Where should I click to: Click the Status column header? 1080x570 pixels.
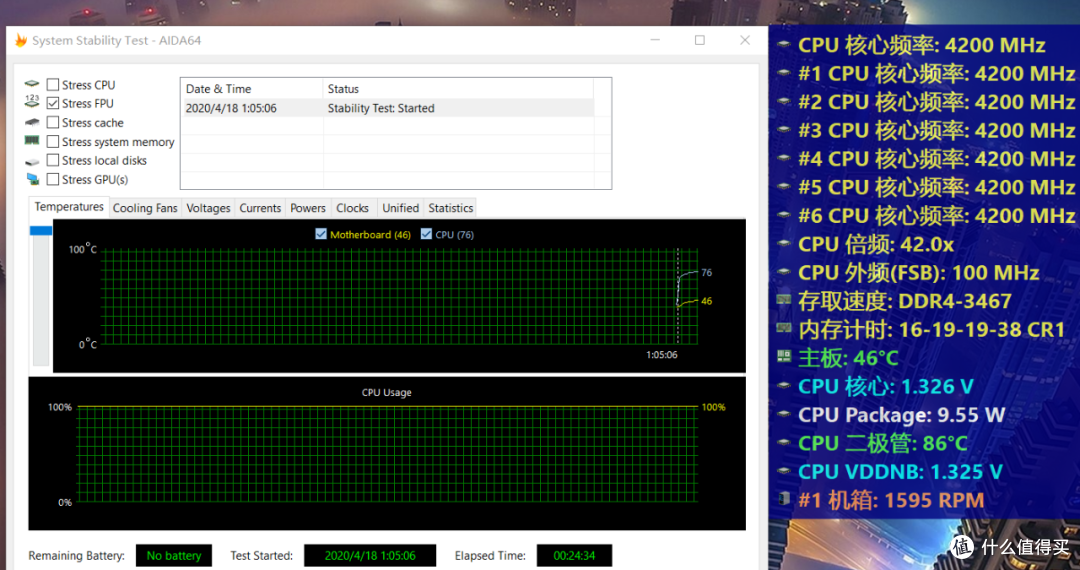(458, 89)
